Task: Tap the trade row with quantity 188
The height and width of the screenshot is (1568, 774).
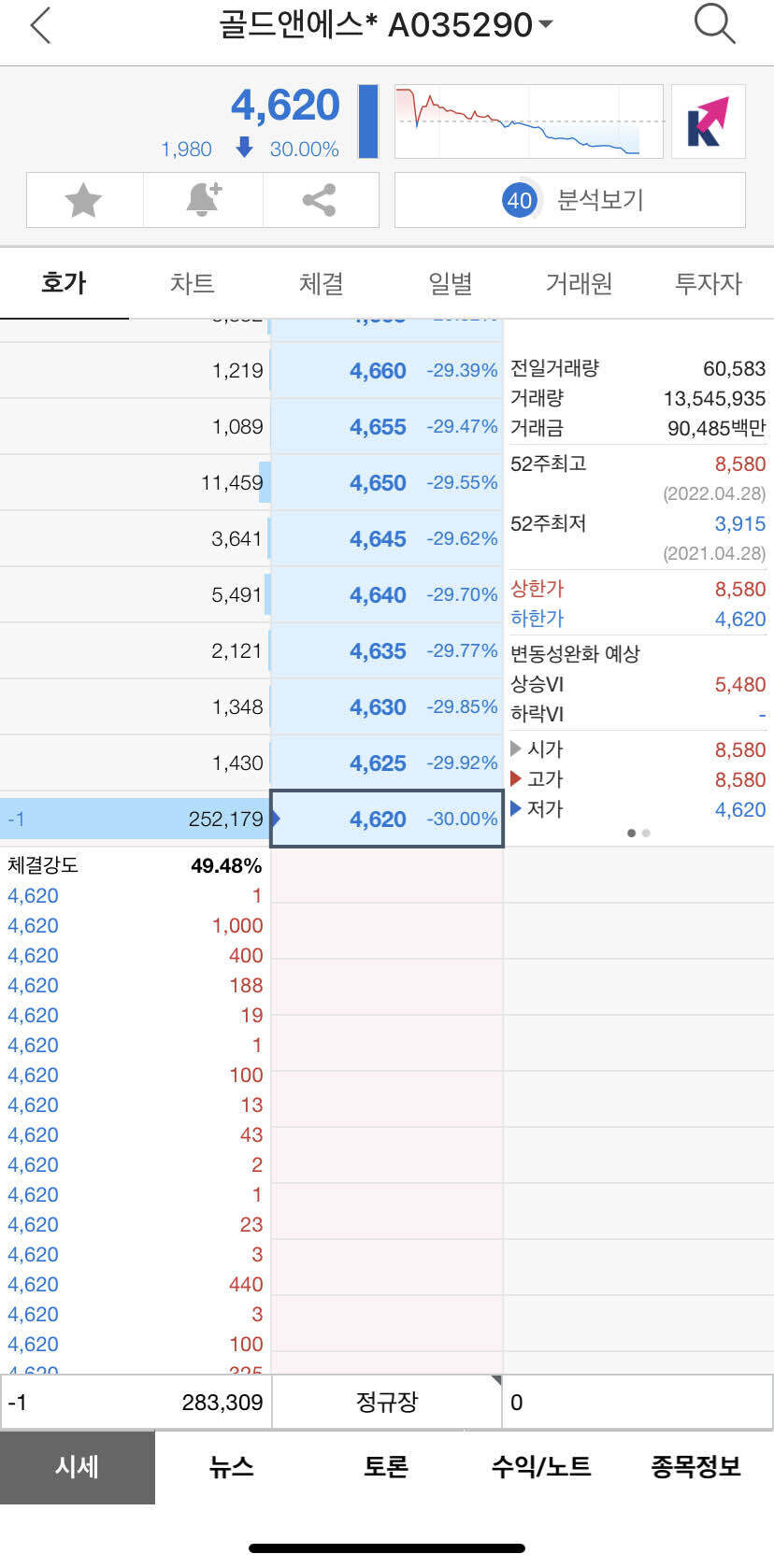Action: [x=135, y=986]
